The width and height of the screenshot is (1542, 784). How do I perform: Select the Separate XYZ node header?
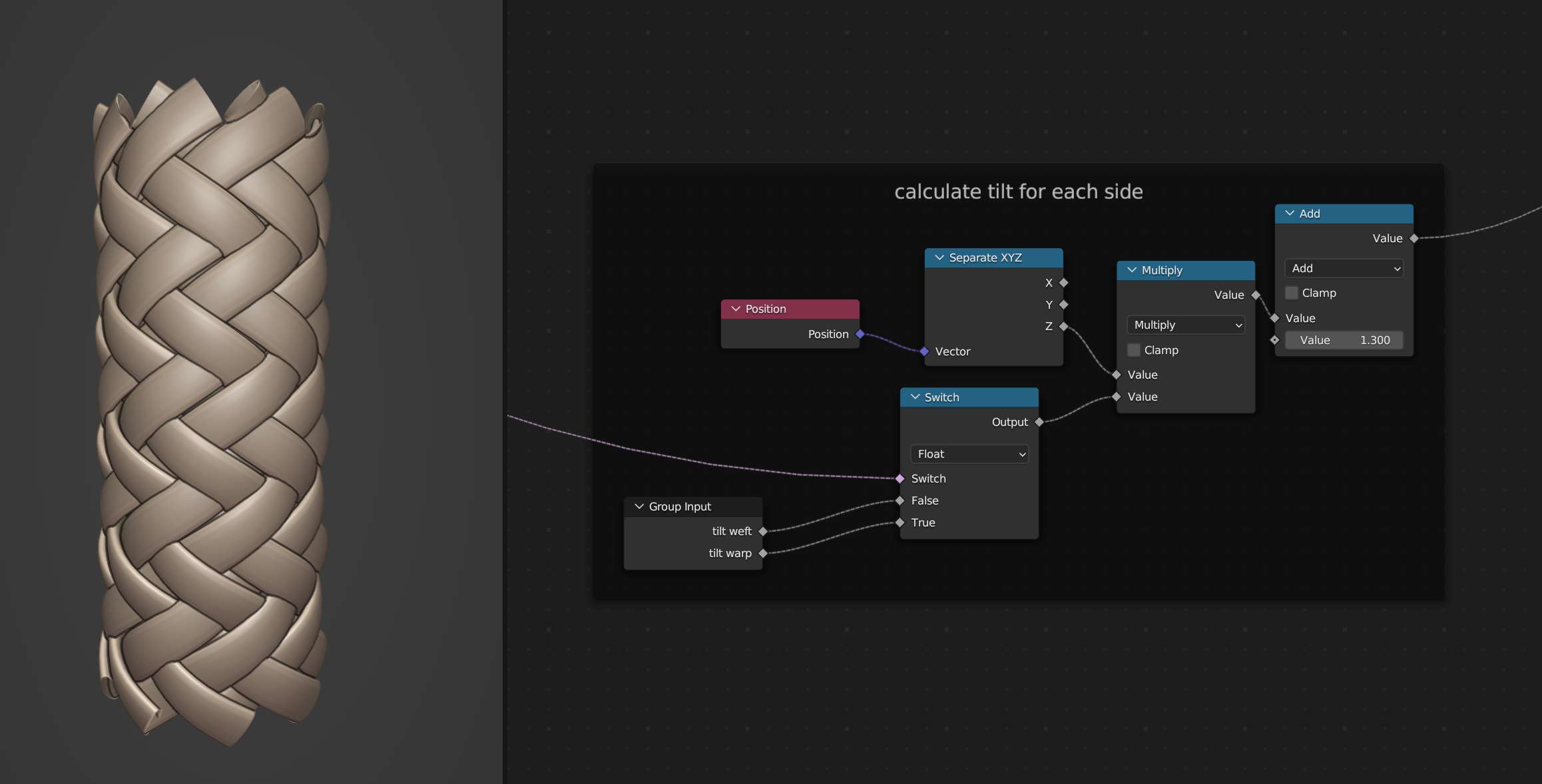pos(993,258)
